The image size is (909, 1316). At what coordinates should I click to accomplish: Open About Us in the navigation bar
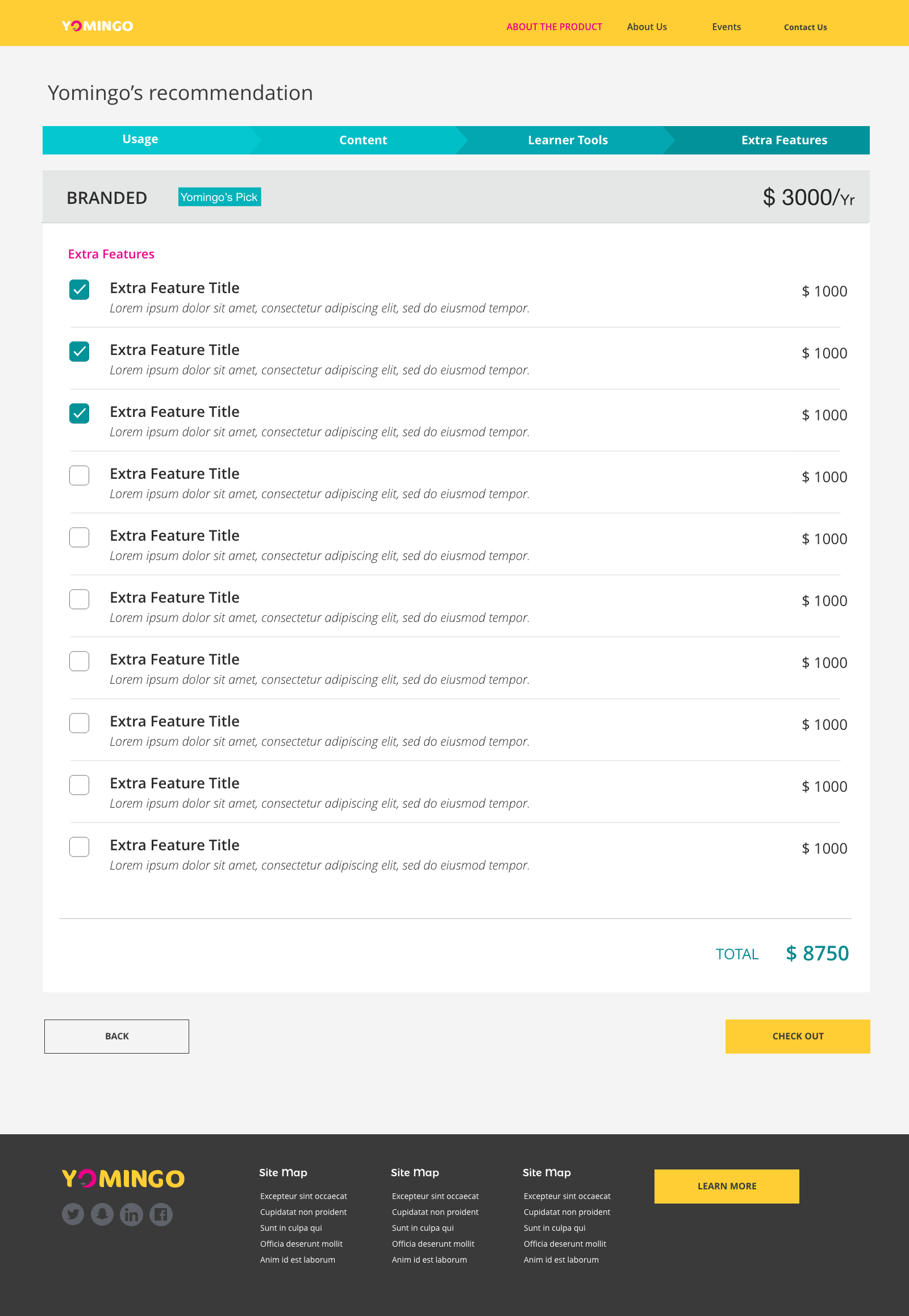tap(647, 27)
